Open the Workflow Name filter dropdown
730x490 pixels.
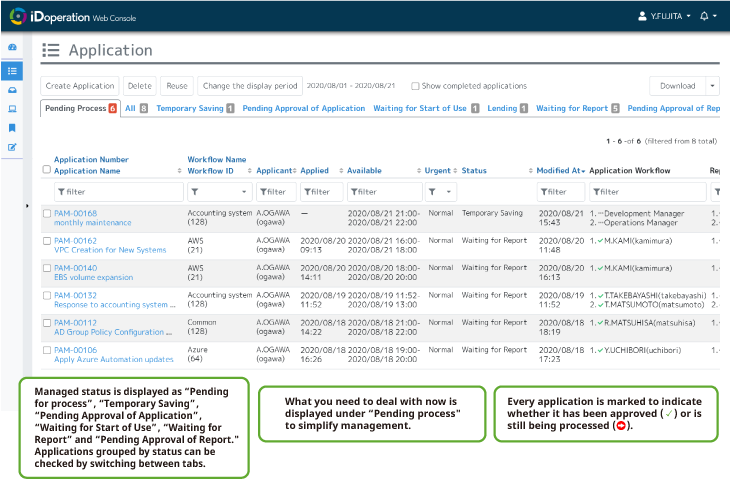[x=218, y=191]
